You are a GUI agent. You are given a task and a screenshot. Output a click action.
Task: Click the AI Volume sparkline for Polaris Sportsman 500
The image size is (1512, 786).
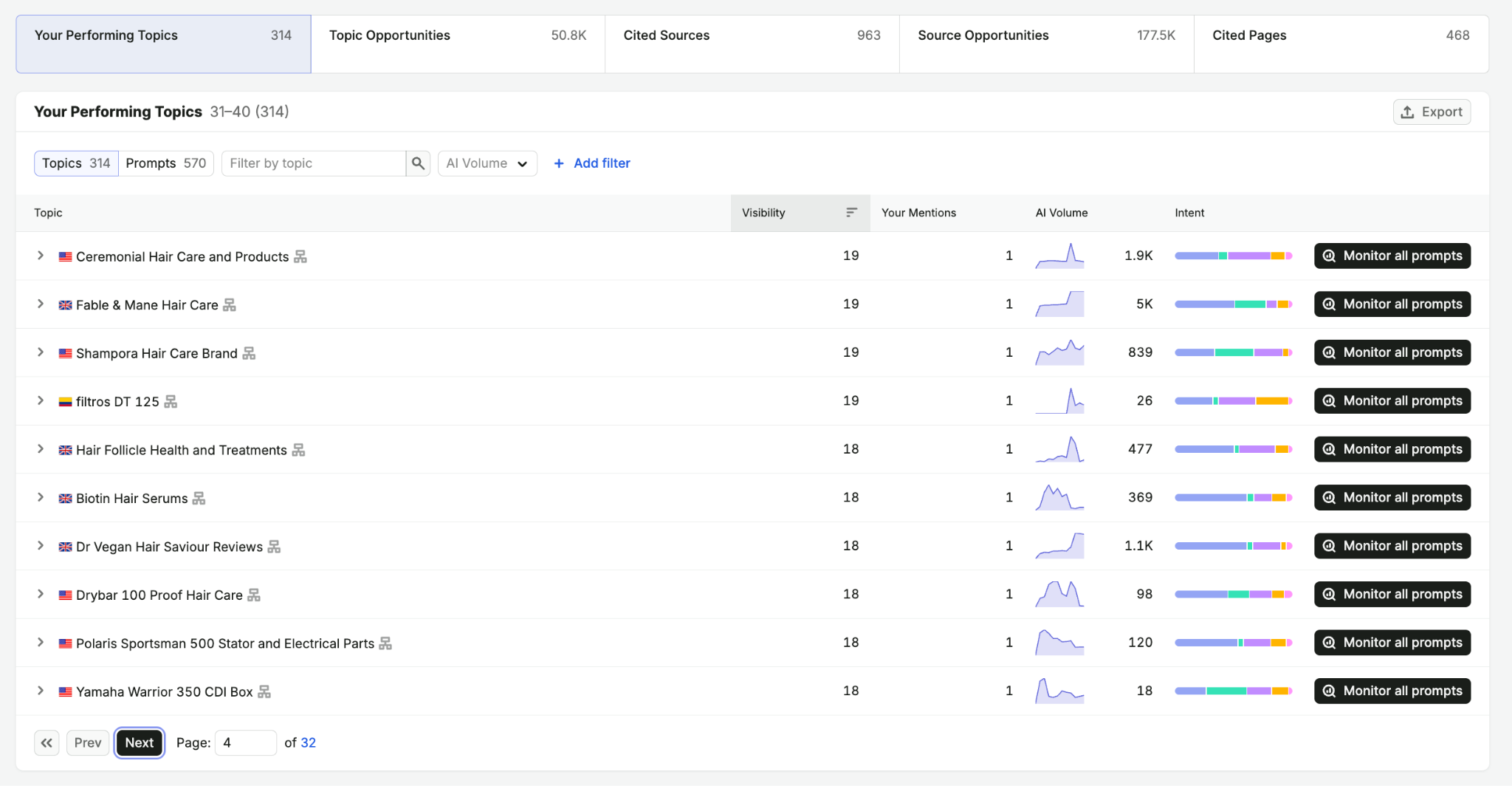point(1059,643)
